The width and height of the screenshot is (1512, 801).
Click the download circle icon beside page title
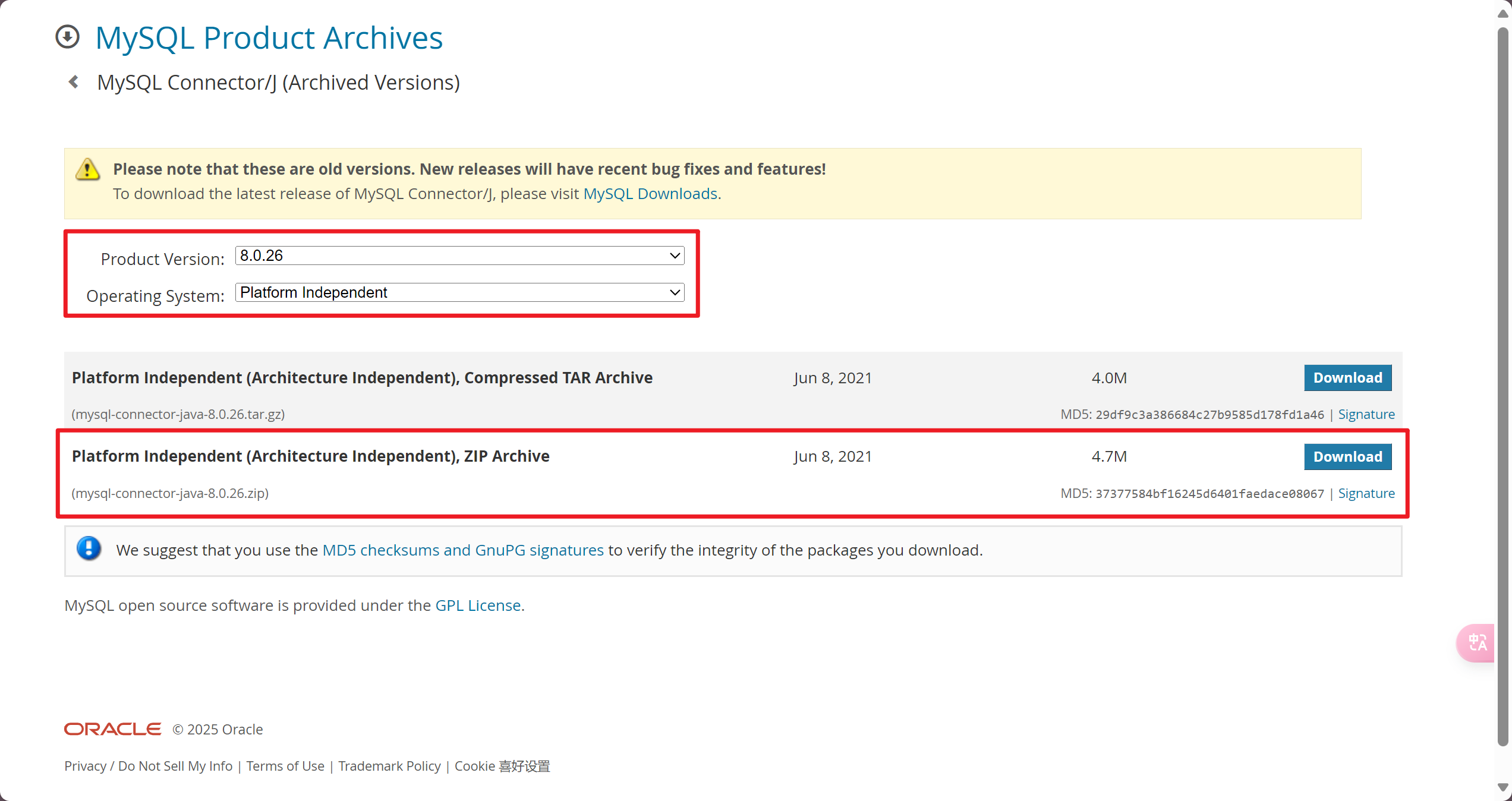pyautogui.click(x=67, y=37)
